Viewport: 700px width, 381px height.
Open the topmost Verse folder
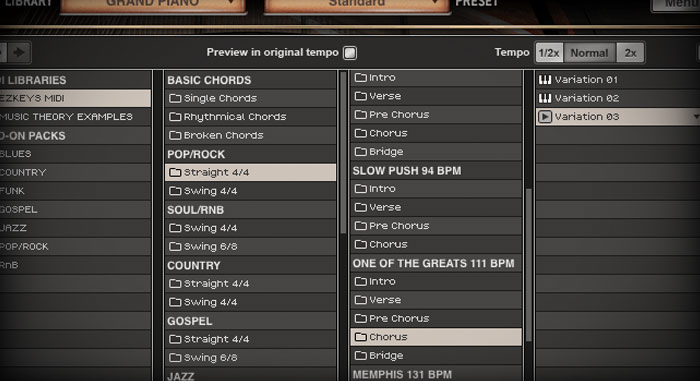click(x=436, y=96)
